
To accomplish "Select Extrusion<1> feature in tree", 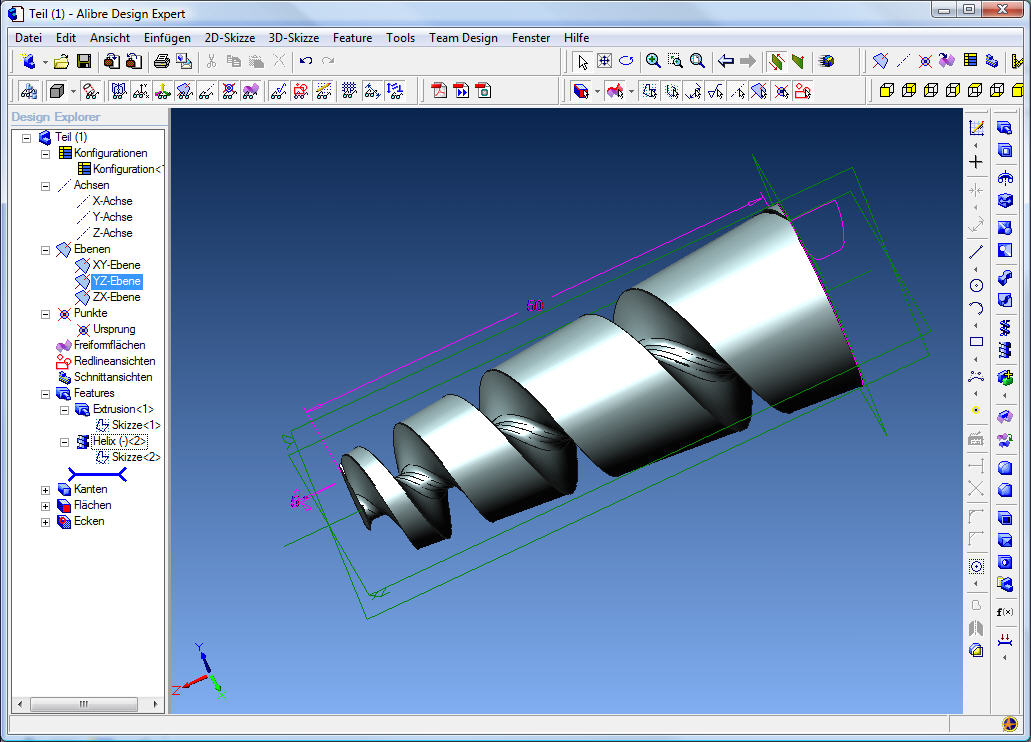I will point(123,408).
